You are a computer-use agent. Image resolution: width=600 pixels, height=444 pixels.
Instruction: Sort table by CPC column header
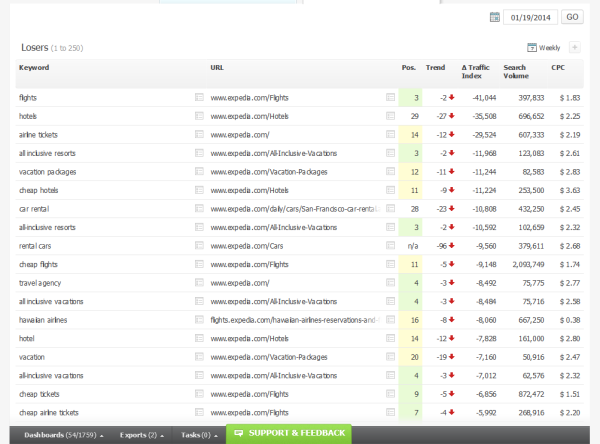(x=557, y=67)
